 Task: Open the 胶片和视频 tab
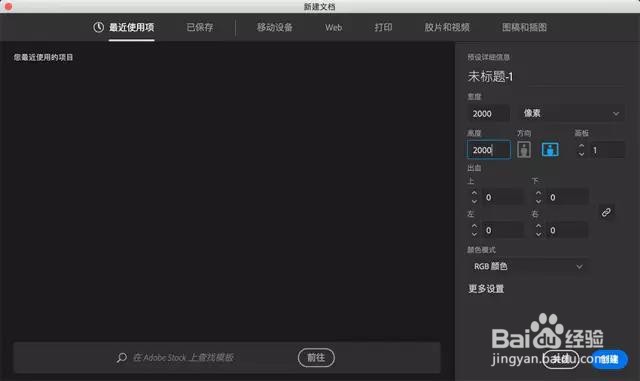click(x=447, y=27)
